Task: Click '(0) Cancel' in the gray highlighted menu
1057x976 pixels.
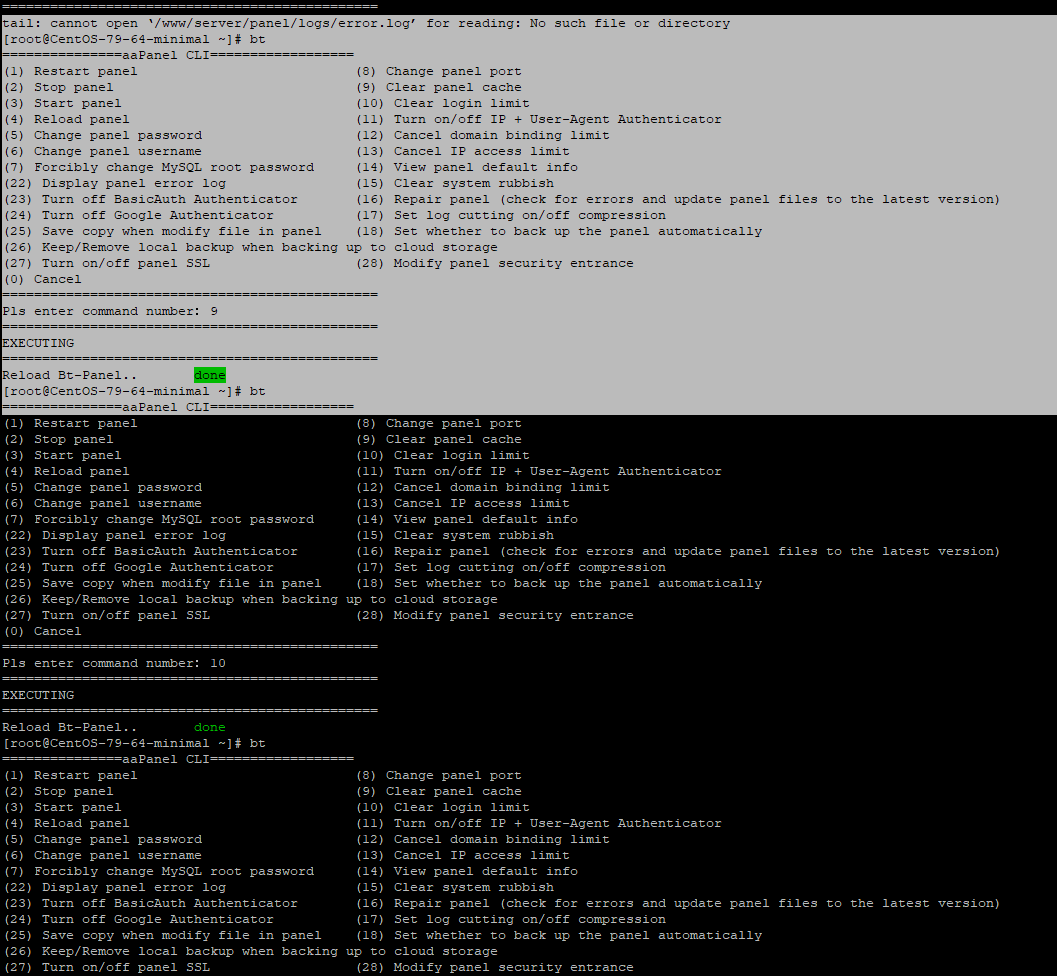Action: point(42,280)
